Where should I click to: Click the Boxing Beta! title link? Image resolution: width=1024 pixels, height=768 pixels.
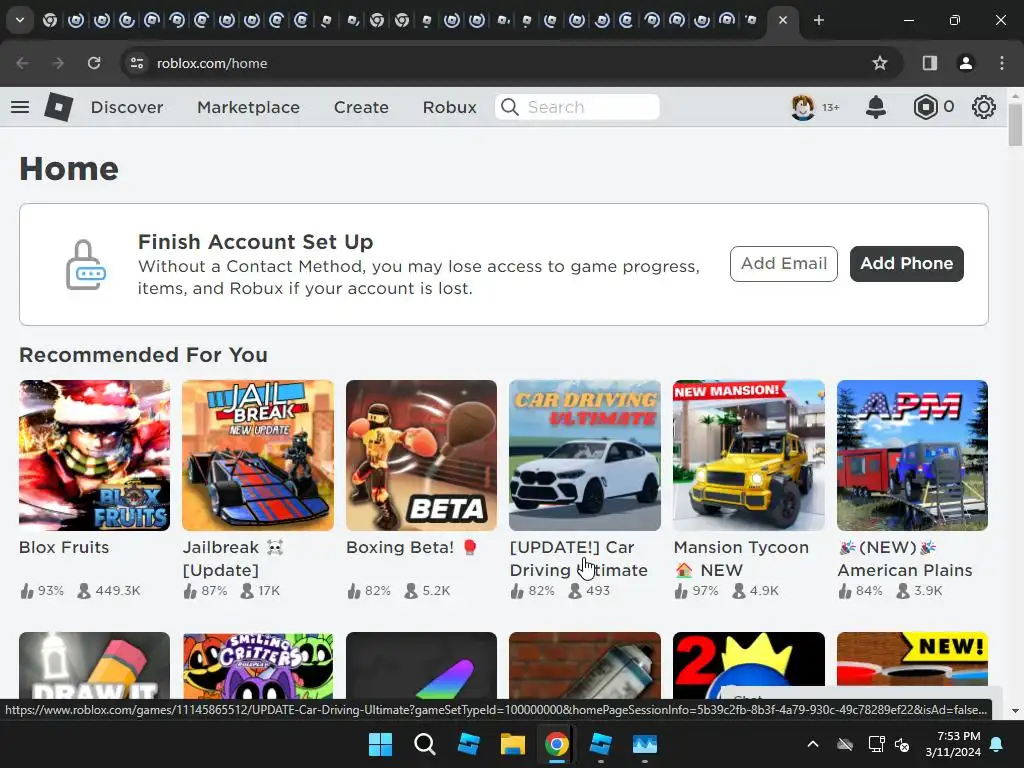pyautogui.click(x=411, y=547)
